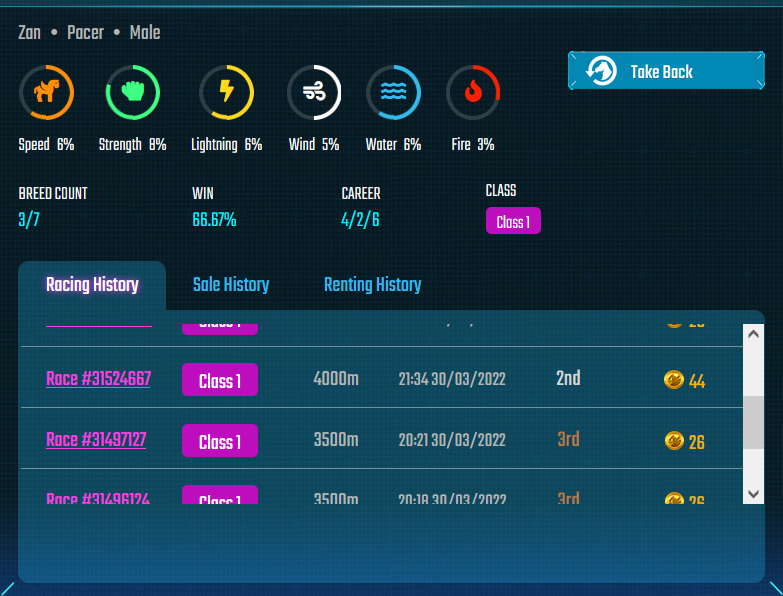Screen dimensions: 783x596
Task: Click the Speed 6% label
Action: coord(46,145)
